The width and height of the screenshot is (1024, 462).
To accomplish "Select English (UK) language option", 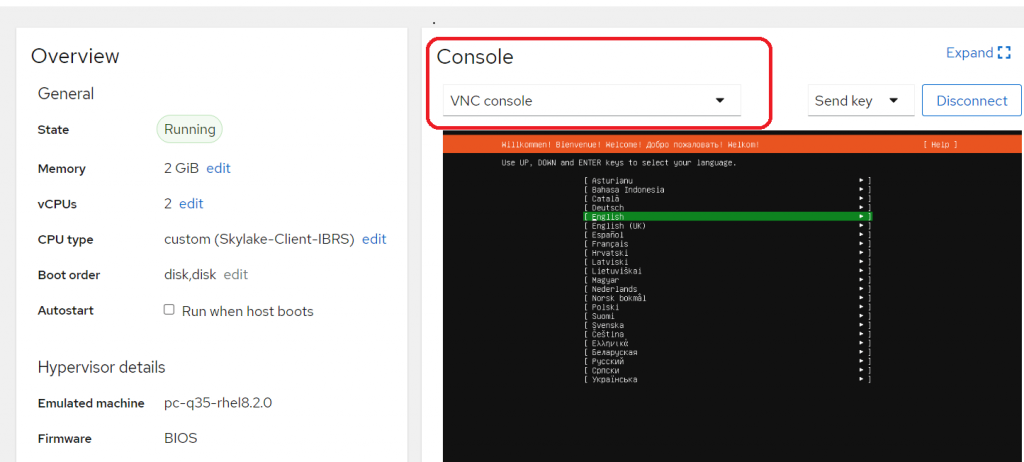I will (618, 226).
